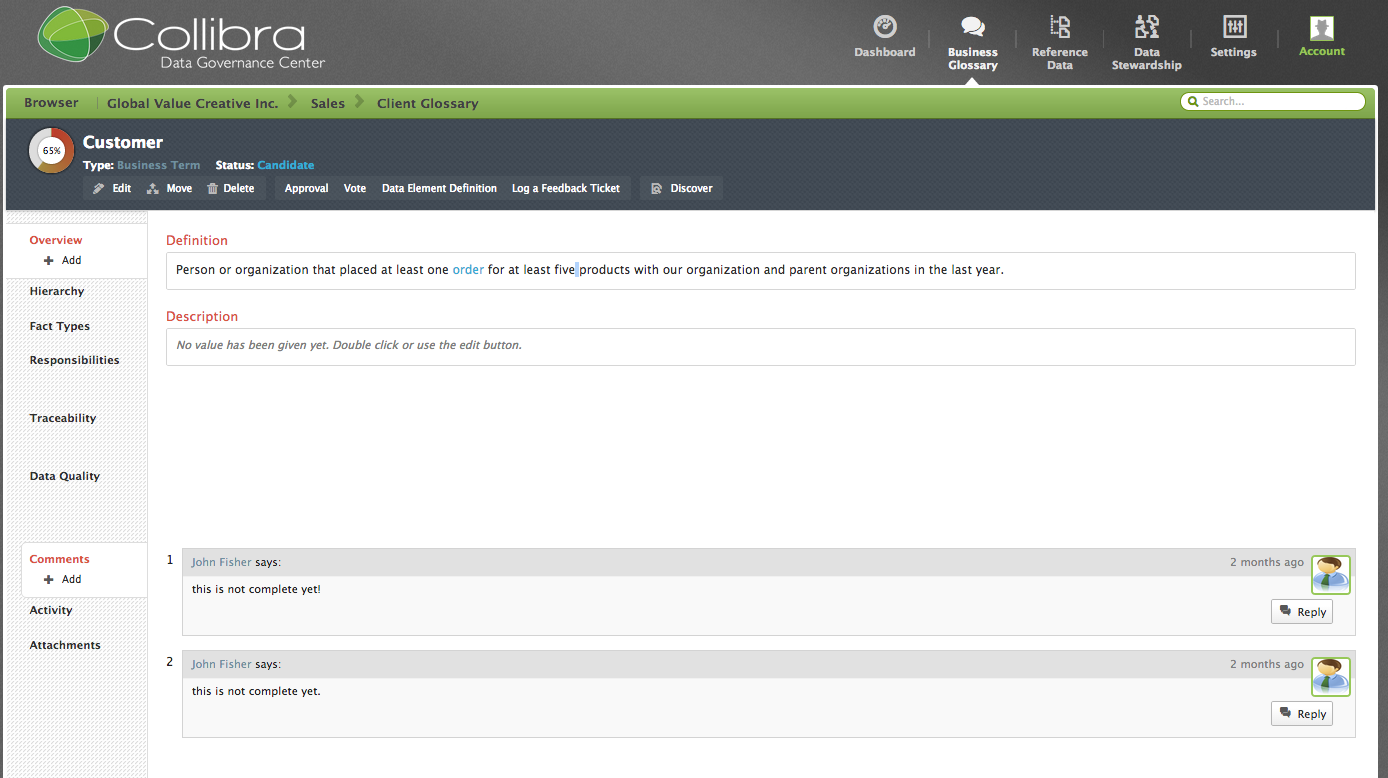Open the Attachments sidebar tab
Viewport: 1388px width, 778px height.
(x=65, y=645)
